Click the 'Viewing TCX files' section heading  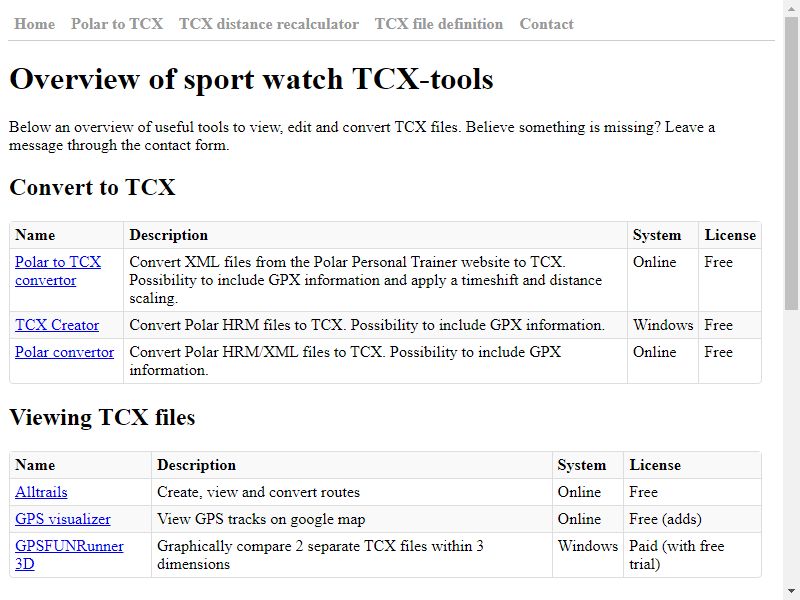pyautogui.click(x=102, y=417)
